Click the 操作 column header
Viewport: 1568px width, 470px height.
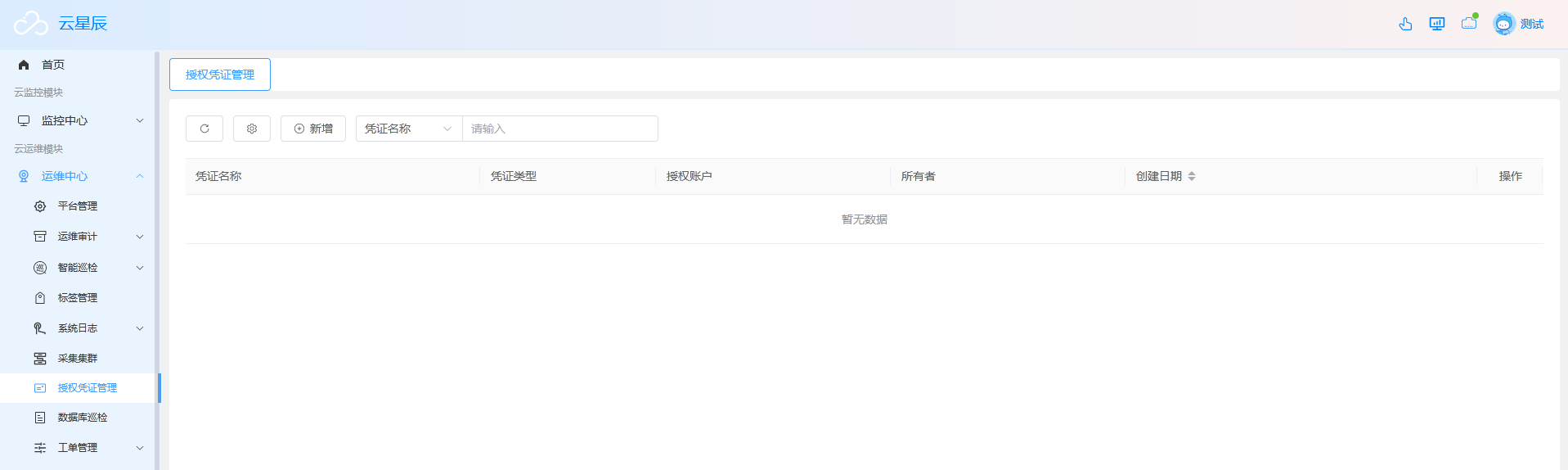click(1511, 176)
